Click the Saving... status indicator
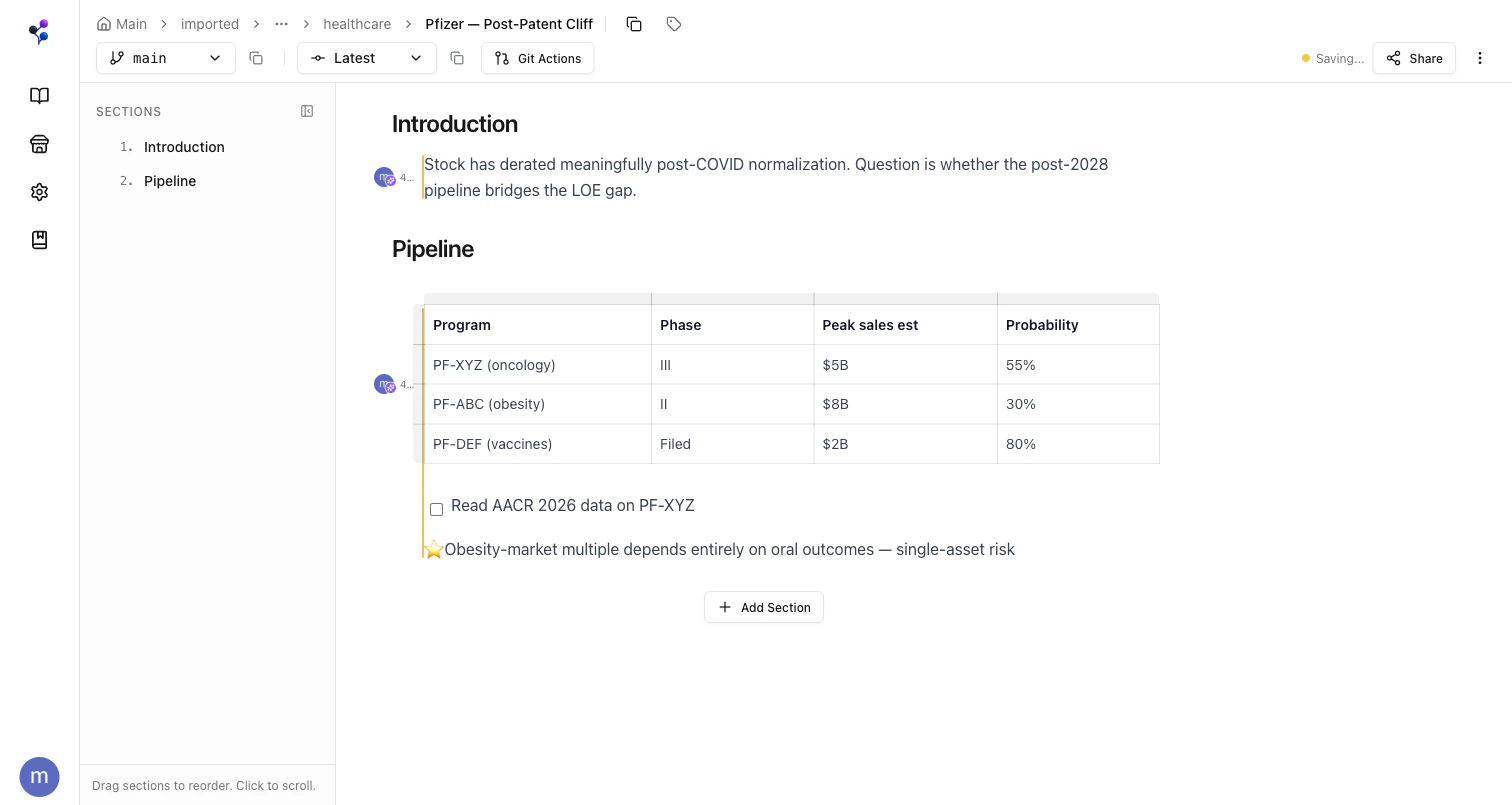Viewport: 1512px width, 805px height. (x=1333, y=59)
